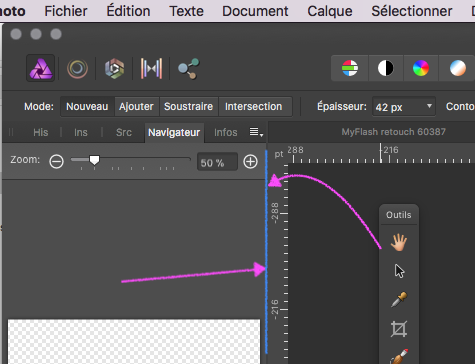Select the Selection Brush tool

click(x=399, y=357)
